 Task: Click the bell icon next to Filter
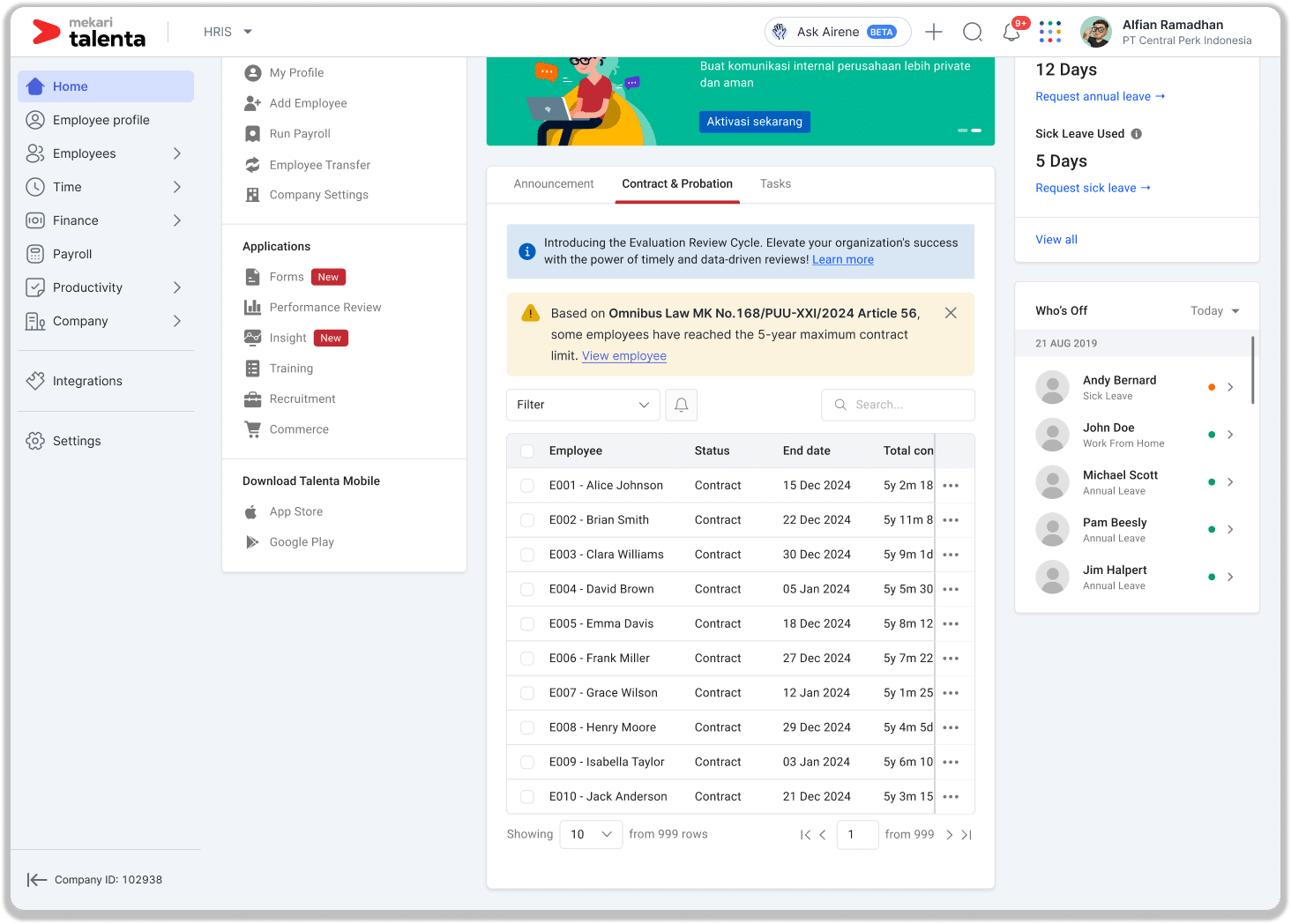[681, 405]
